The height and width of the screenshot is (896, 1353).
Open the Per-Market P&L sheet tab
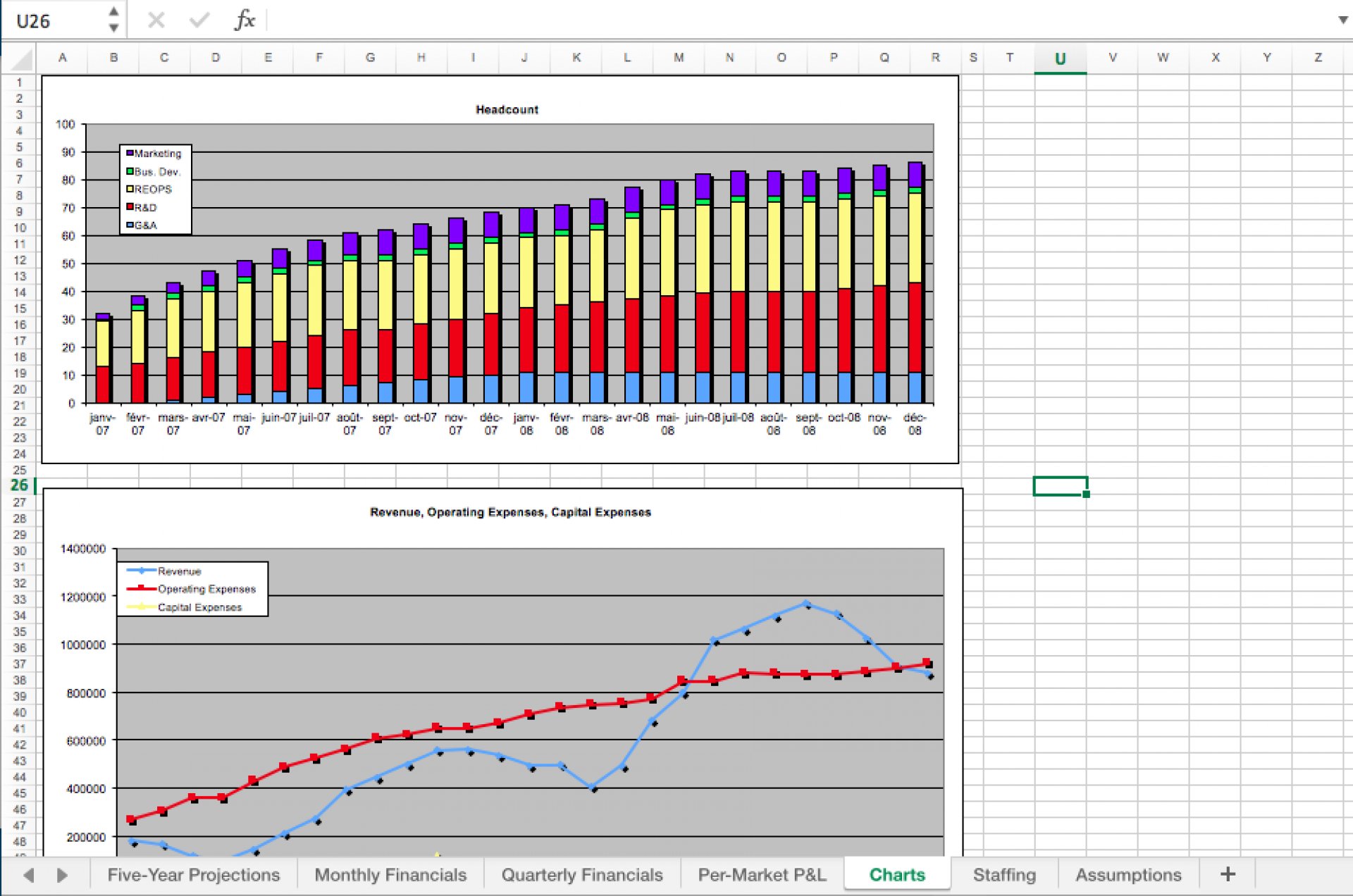[x=762, y=875]
